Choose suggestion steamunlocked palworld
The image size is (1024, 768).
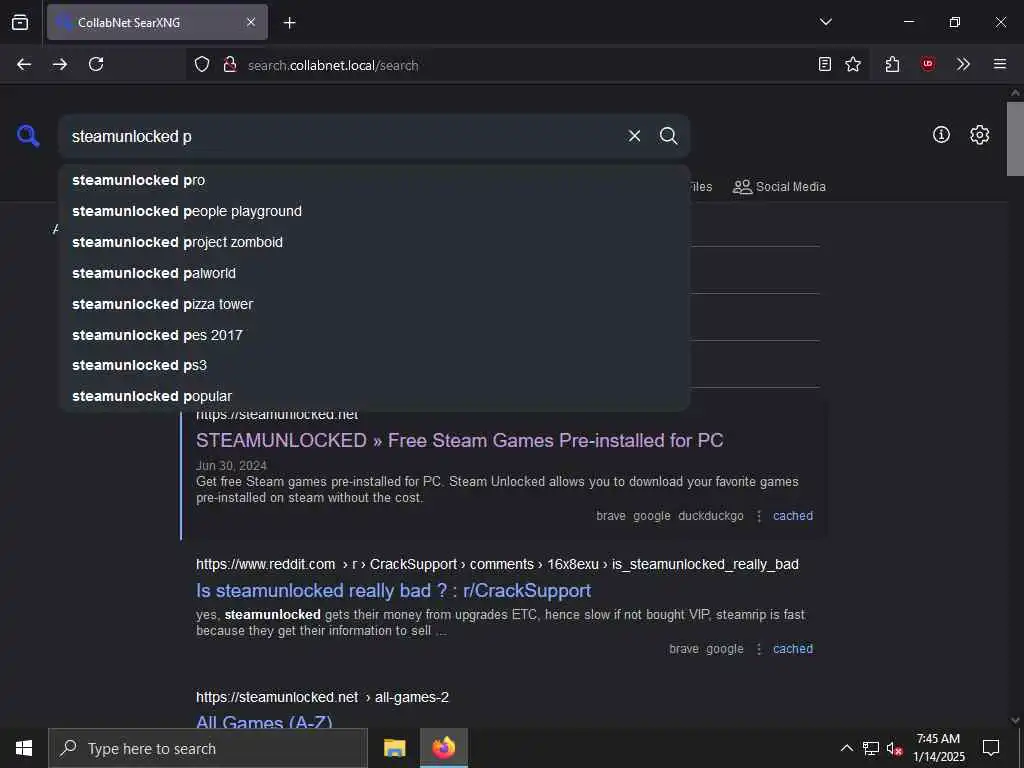click(374, 273)
